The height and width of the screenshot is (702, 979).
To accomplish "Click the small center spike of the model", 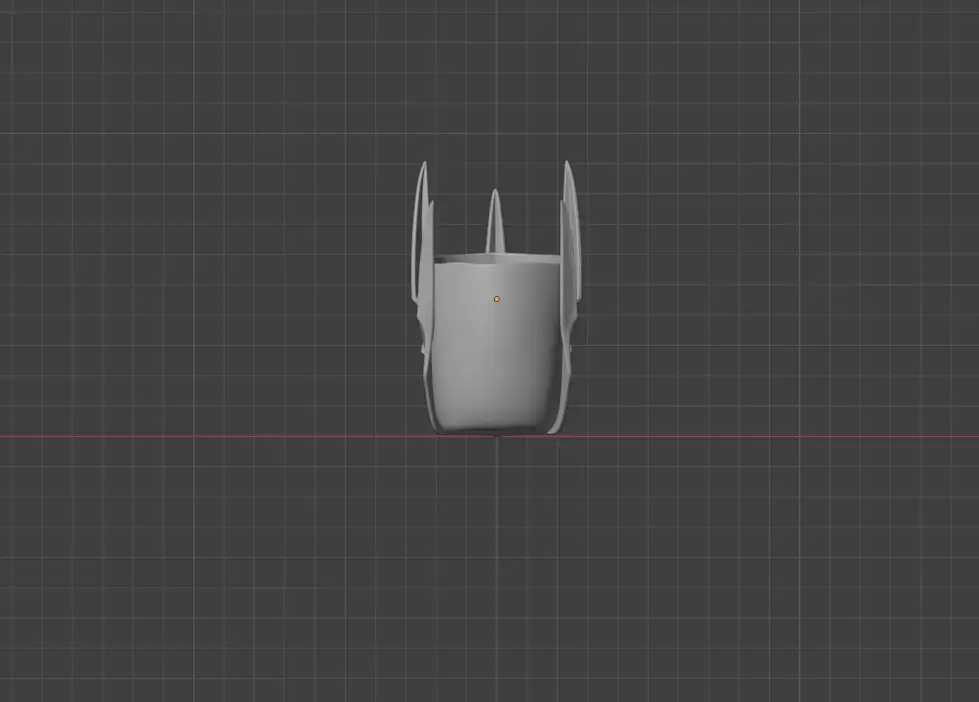I will [495, 221].
